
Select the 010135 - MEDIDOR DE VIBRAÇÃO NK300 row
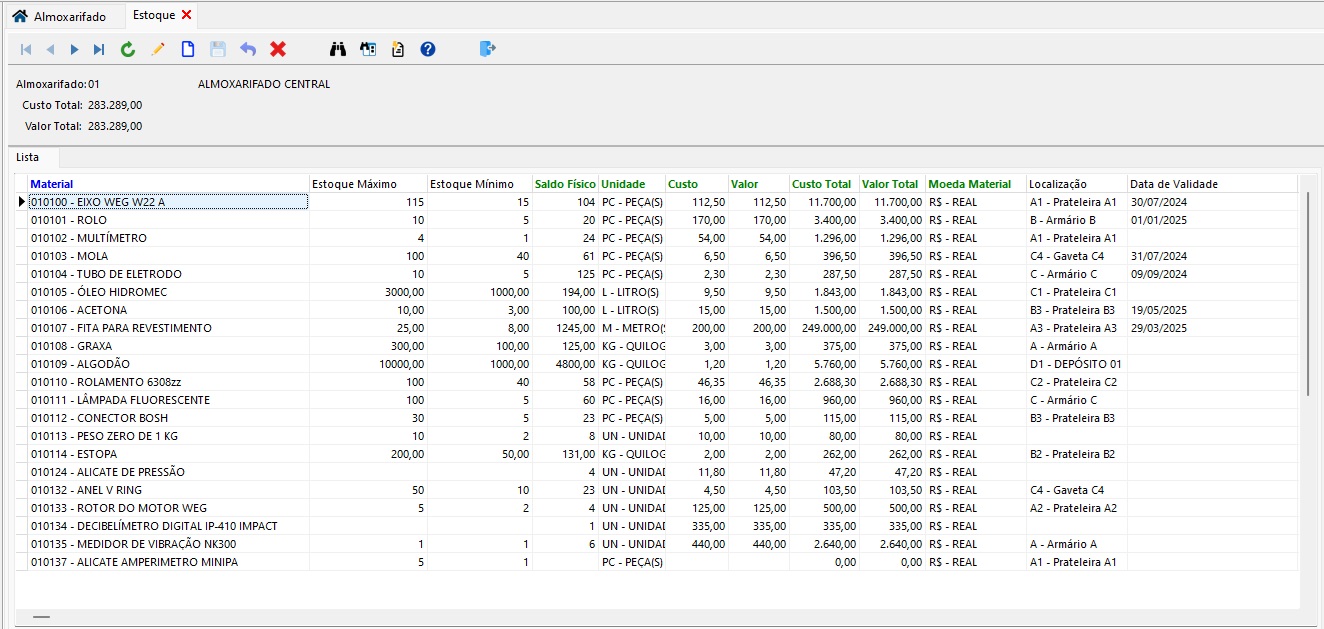pos(133,544)
